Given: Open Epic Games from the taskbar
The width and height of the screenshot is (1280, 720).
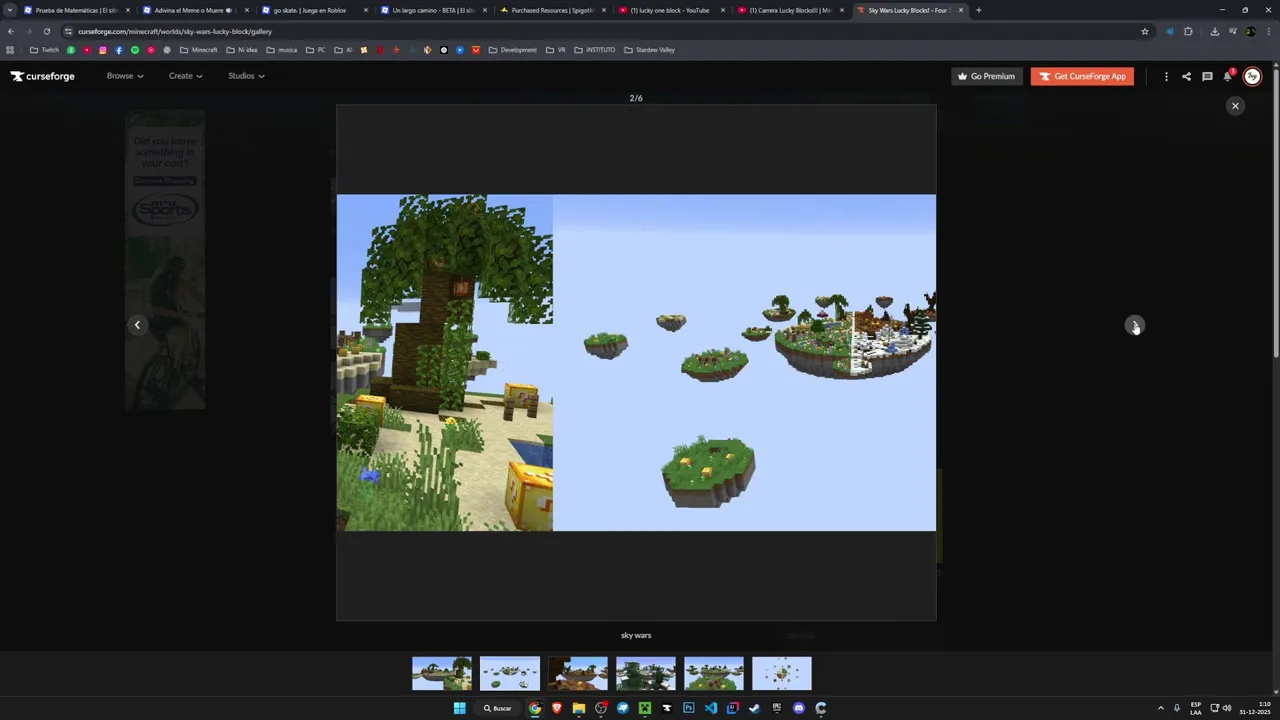Looking at the screenshot, I should coord(777,708).
